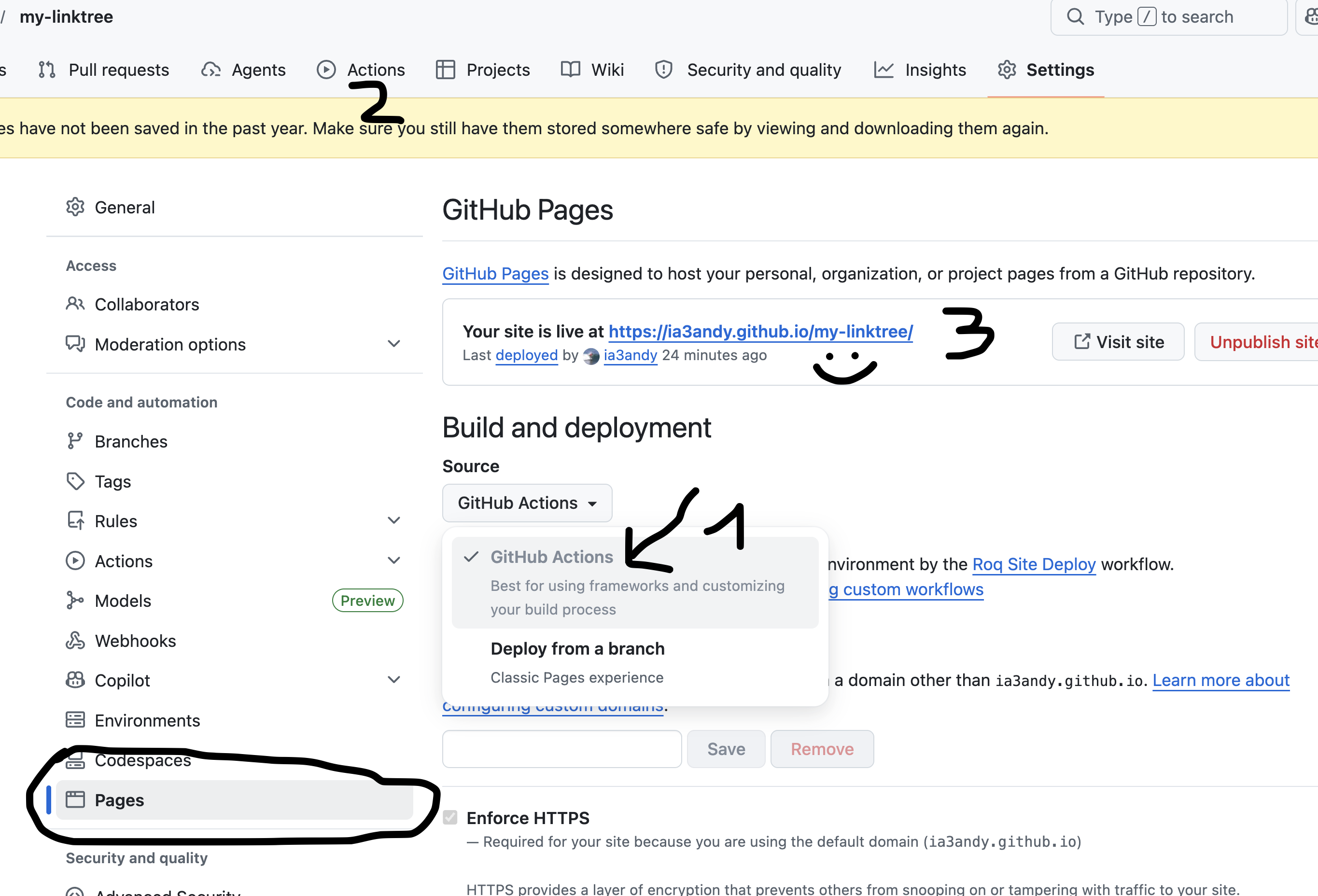Click the Security and quality shield icon

[663, 70]
